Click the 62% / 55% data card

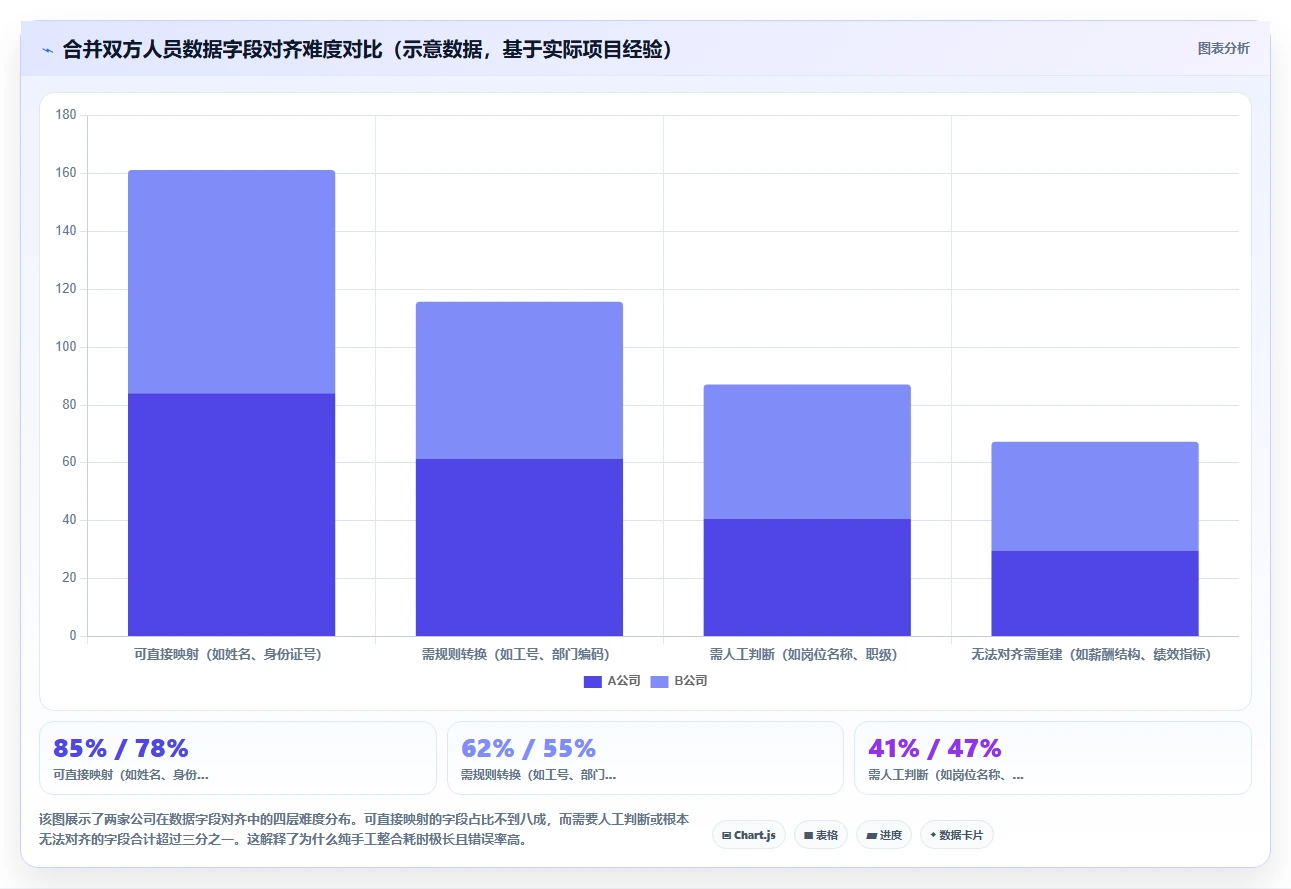click(x=645, y=758)
